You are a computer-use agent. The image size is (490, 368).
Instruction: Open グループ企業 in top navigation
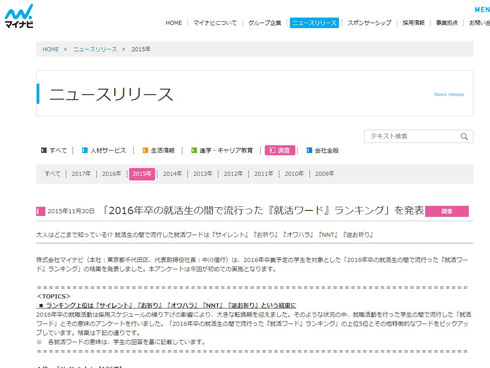pyautogui.click(x=265, y=23)
